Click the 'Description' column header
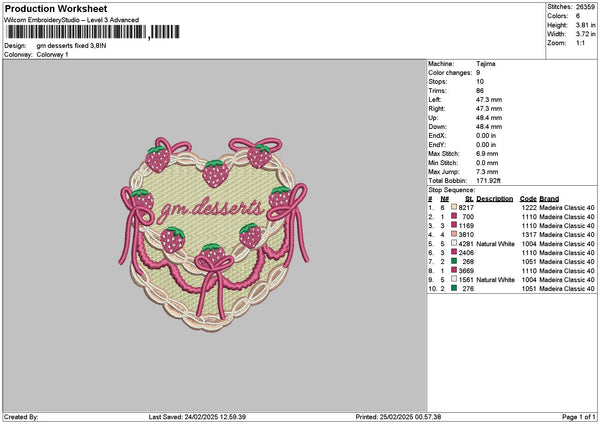 pyautogui.click(x=494, y=199)
